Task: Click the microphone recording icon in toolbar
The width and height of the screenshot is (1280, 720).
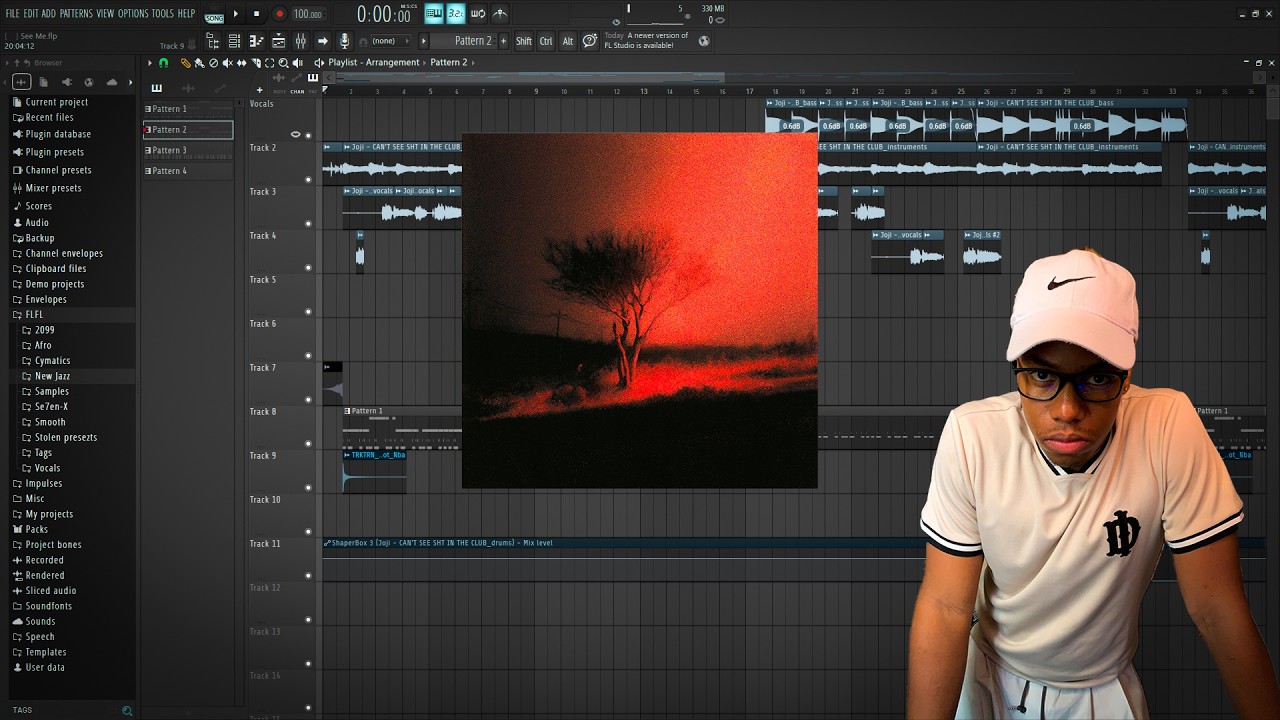Action: point(344,41)
